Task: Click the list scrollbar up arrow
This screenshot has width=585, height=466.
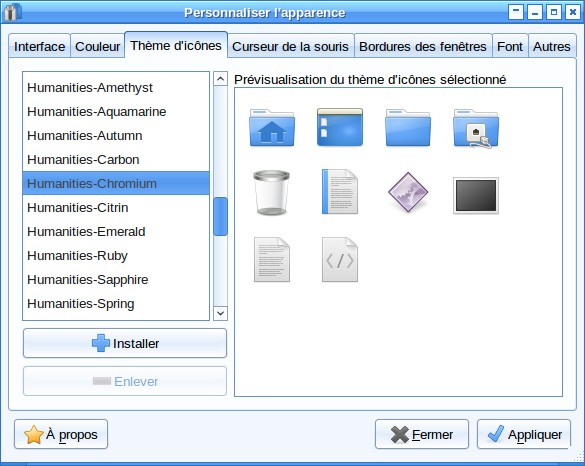Action: tap(220, 79)
